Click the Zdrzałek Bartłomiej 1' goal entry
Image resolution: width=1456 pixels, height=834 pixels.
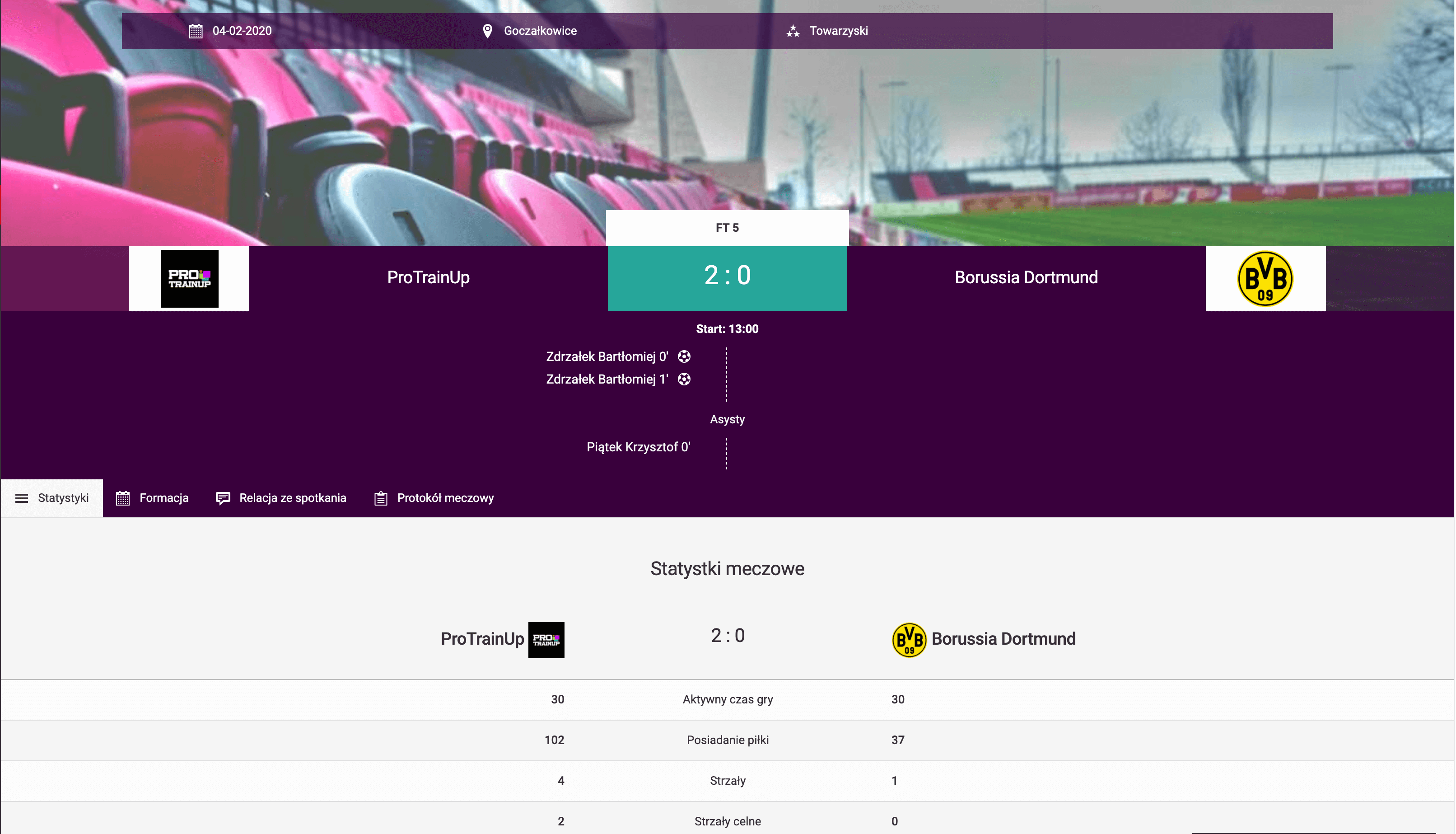coord(607,379)
